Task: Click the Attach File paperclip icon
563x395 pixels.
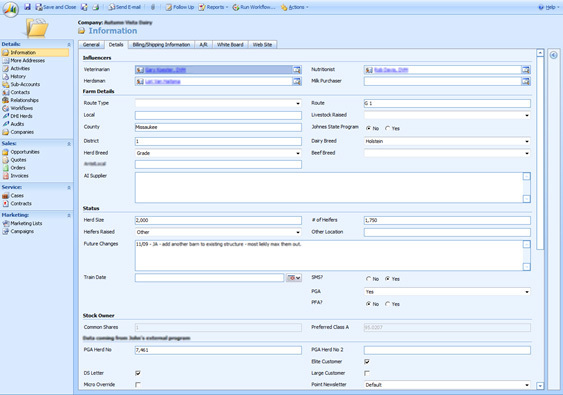Action: click(x=153, y=7)
